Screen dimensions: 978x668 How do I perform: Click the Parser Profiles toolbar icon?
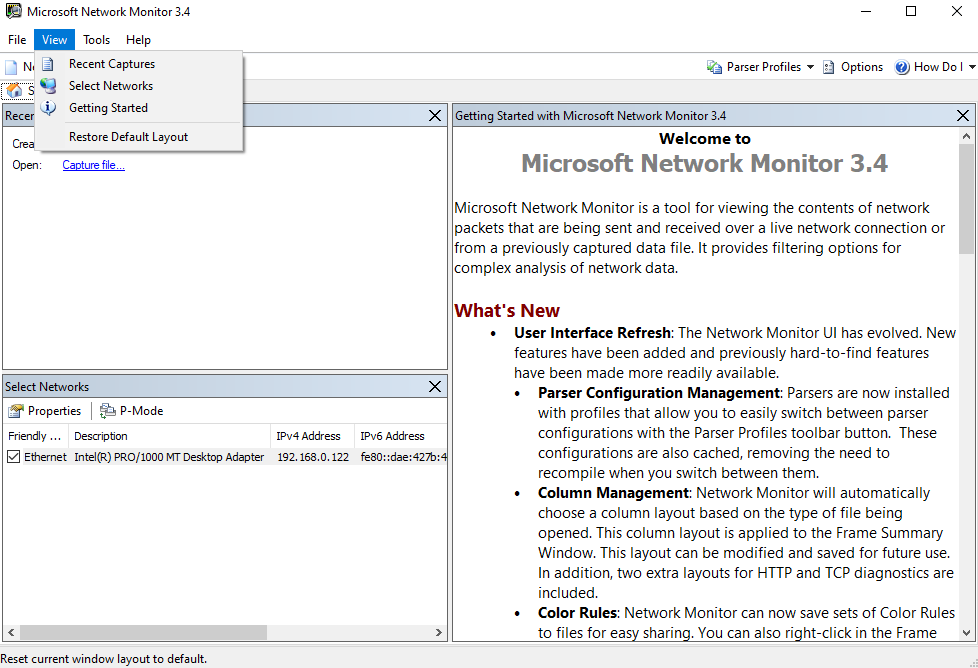coord(714,67)
